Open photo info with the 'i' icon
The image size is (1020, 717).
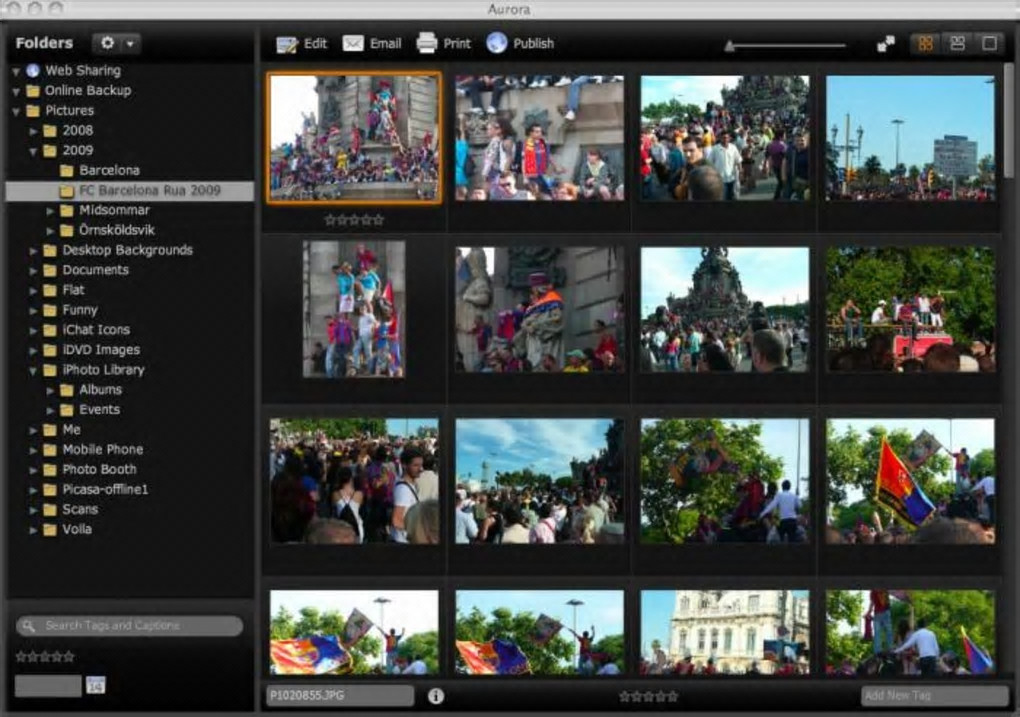point(436,696)
